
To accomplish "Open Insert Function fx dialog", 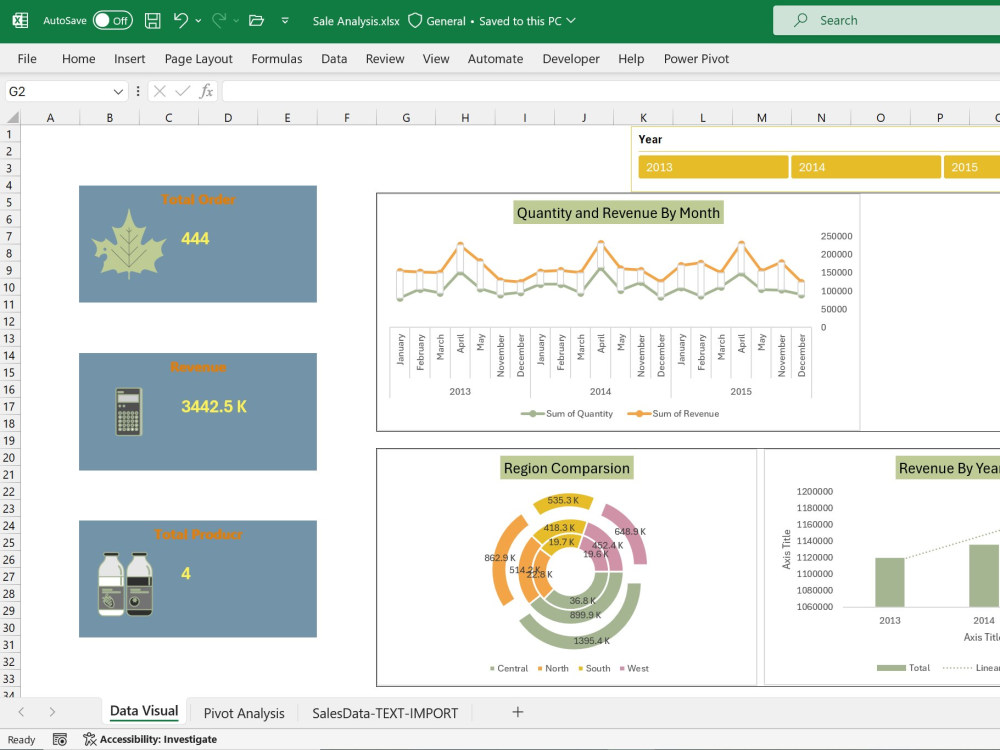I will pyautogui.click(x=206, y=91).
